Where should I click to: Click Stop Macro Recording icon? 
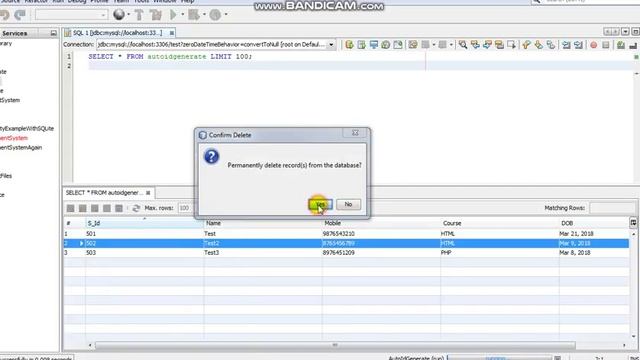606,44
